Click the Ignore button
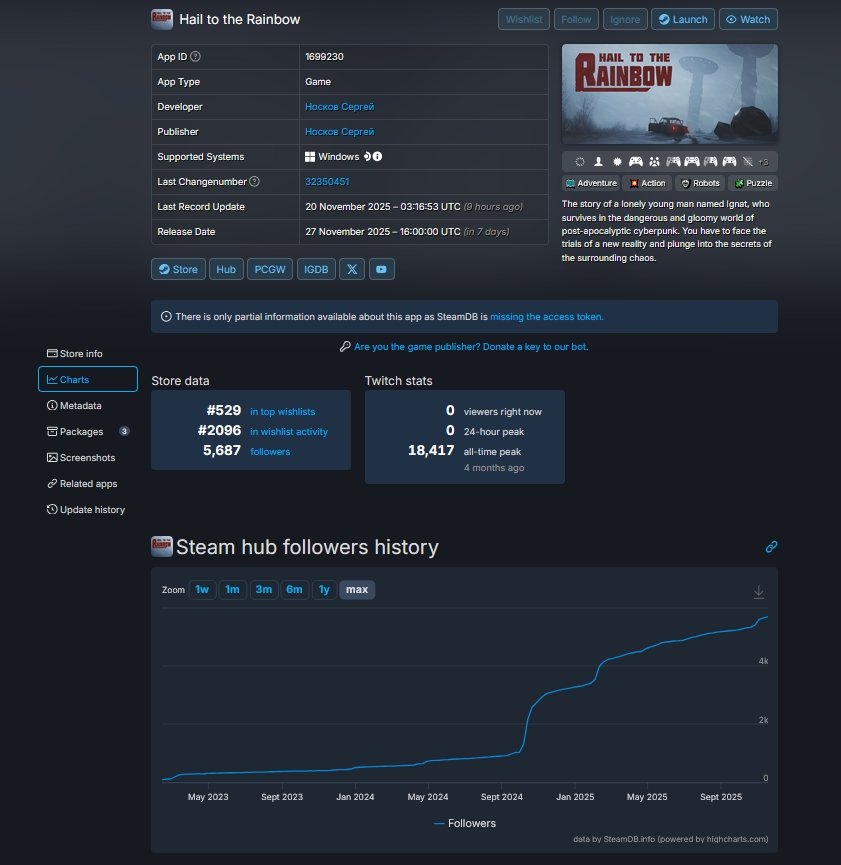The image size is (841, 865). 625,19
